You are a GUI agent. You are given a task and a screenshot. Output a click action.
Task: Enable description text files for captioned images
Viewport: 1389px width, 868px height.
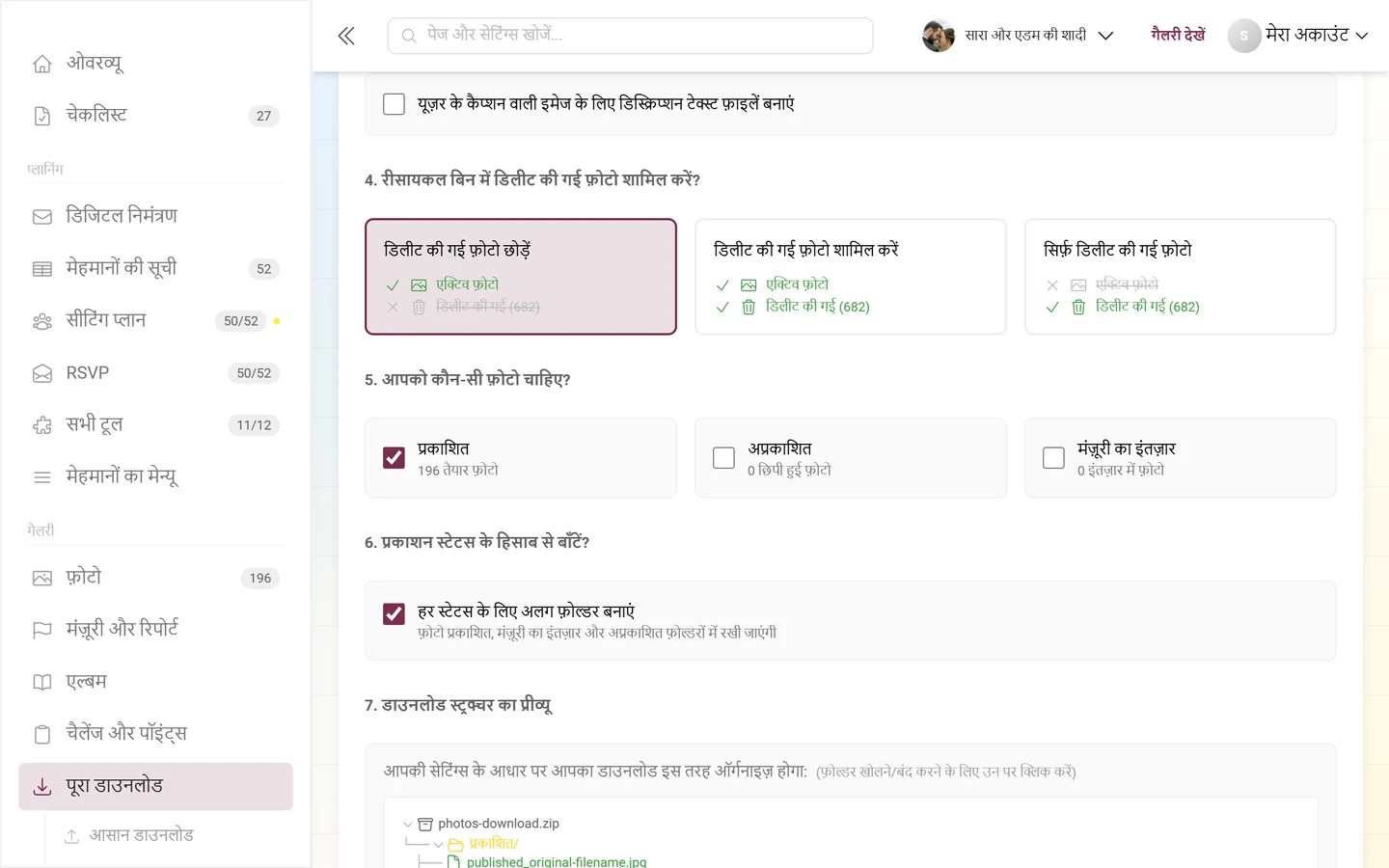[394, 103]
